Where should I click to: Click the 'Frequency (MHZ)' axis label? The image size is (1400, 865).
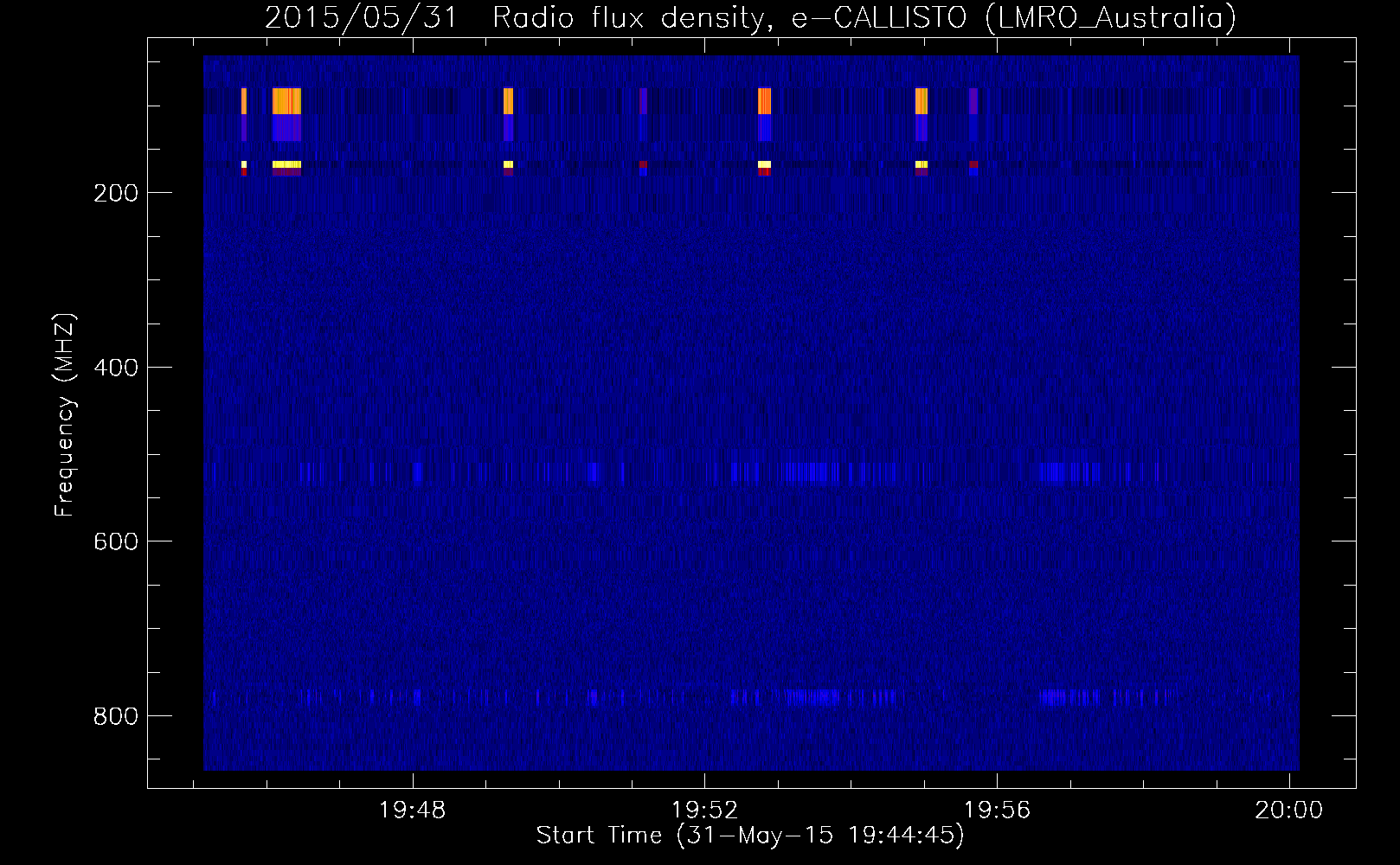[65, 415]
